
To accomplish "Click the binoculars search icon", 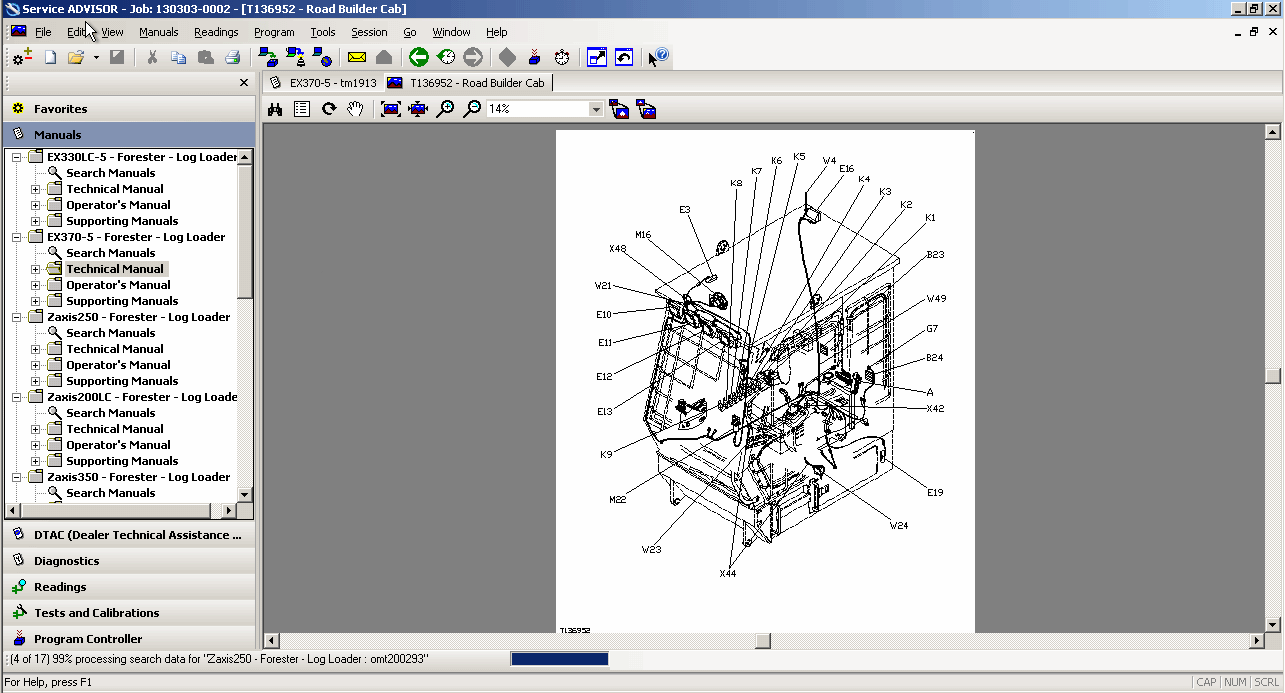I will click(275, 108).
